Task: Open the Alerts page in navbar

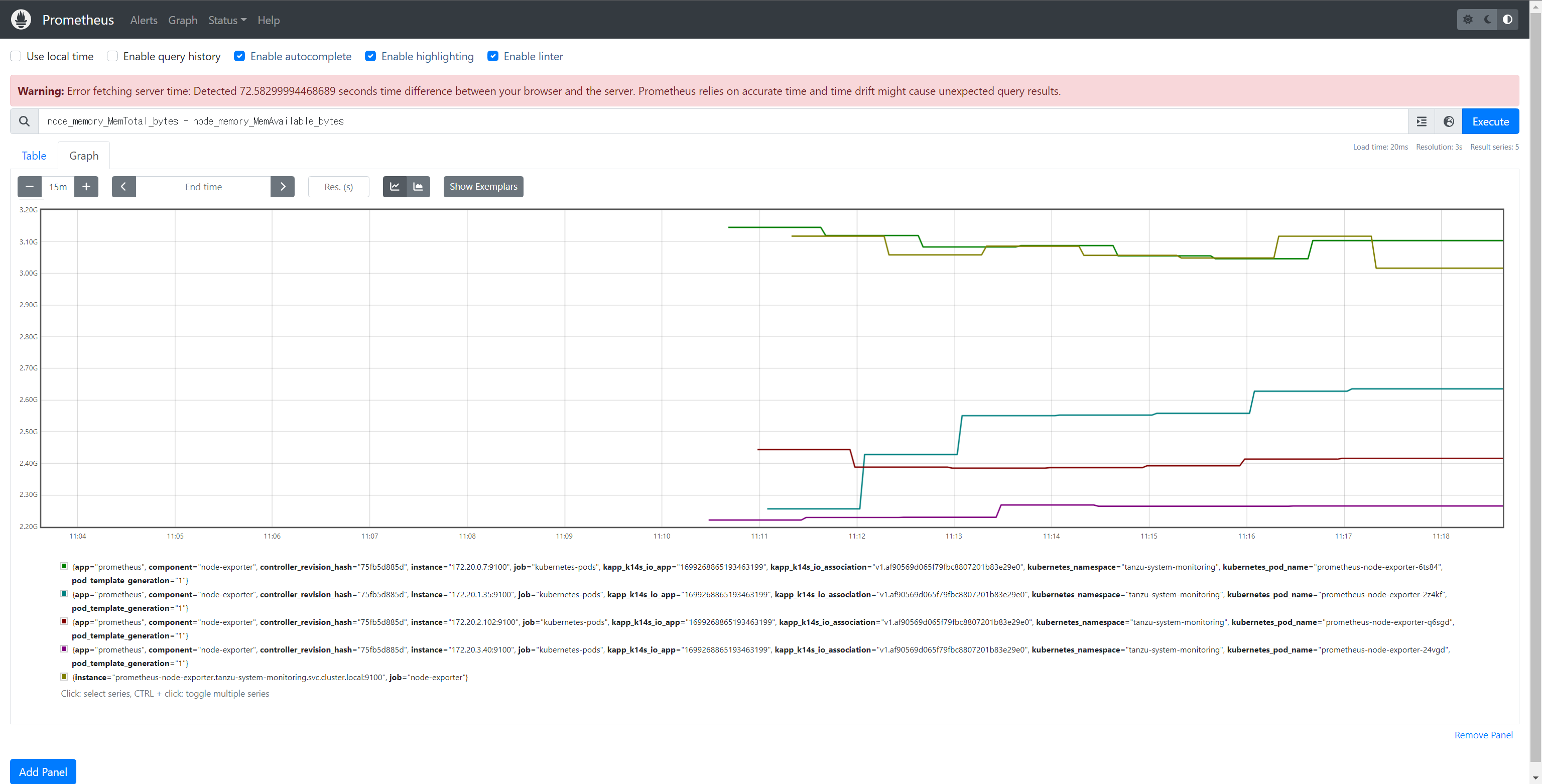Action: [x=144, y=21]
